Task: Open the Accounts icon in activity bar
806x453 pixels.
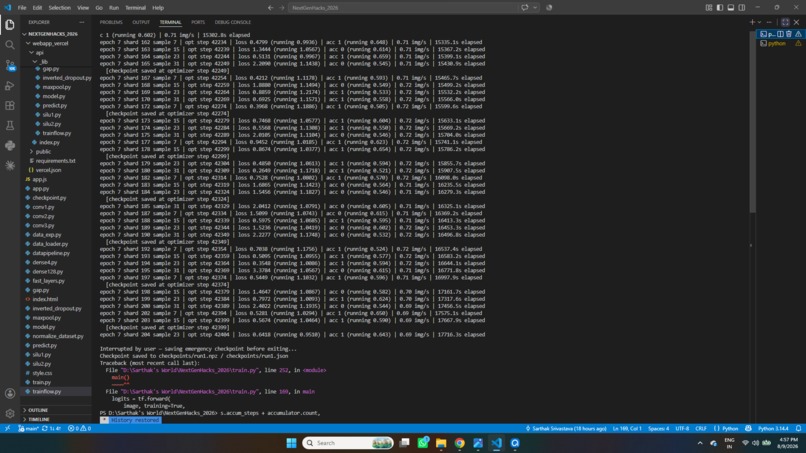Action: [10, 393]
